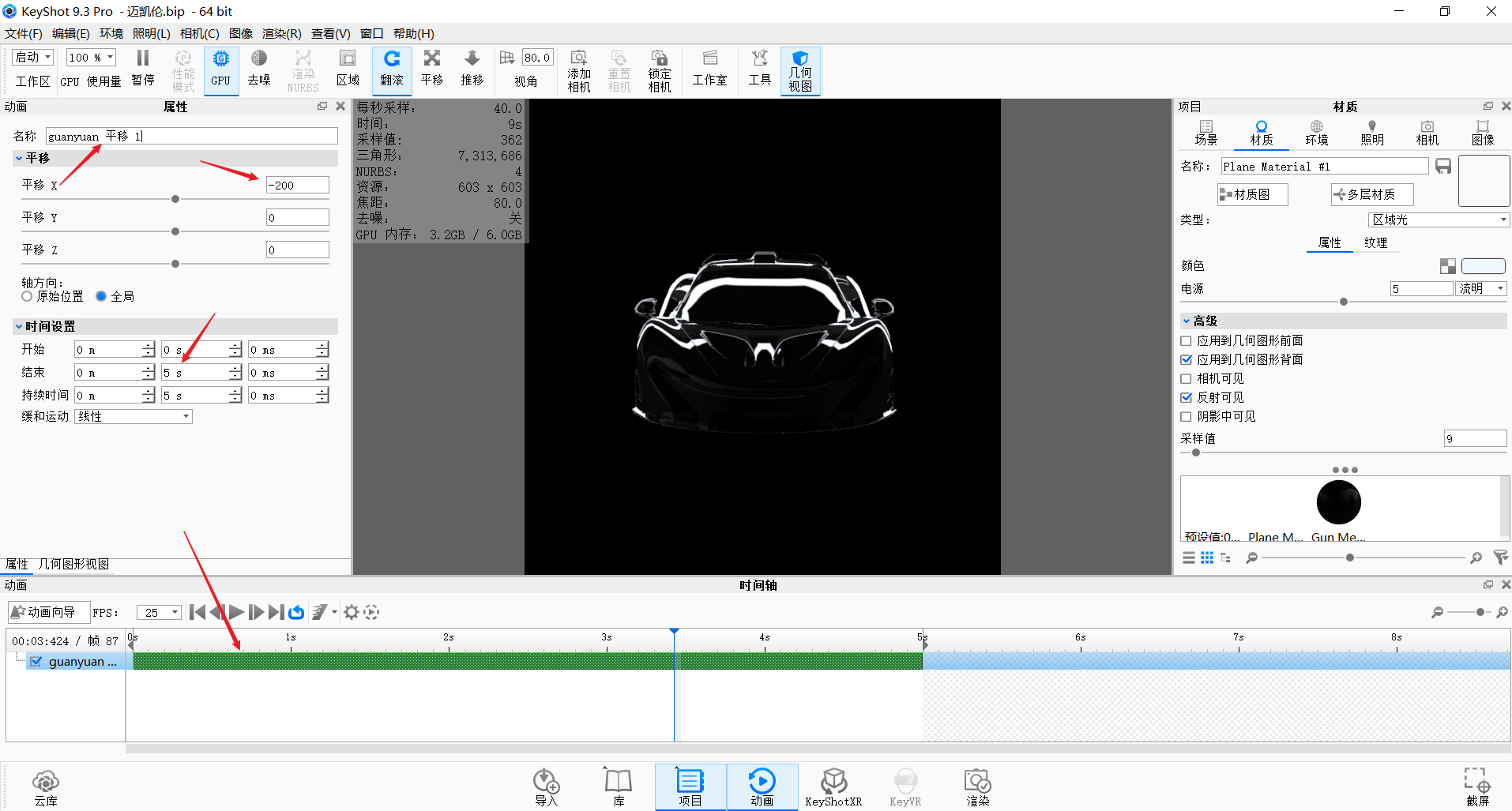Start the 动画向导 animation wizard

coord(48,612)
